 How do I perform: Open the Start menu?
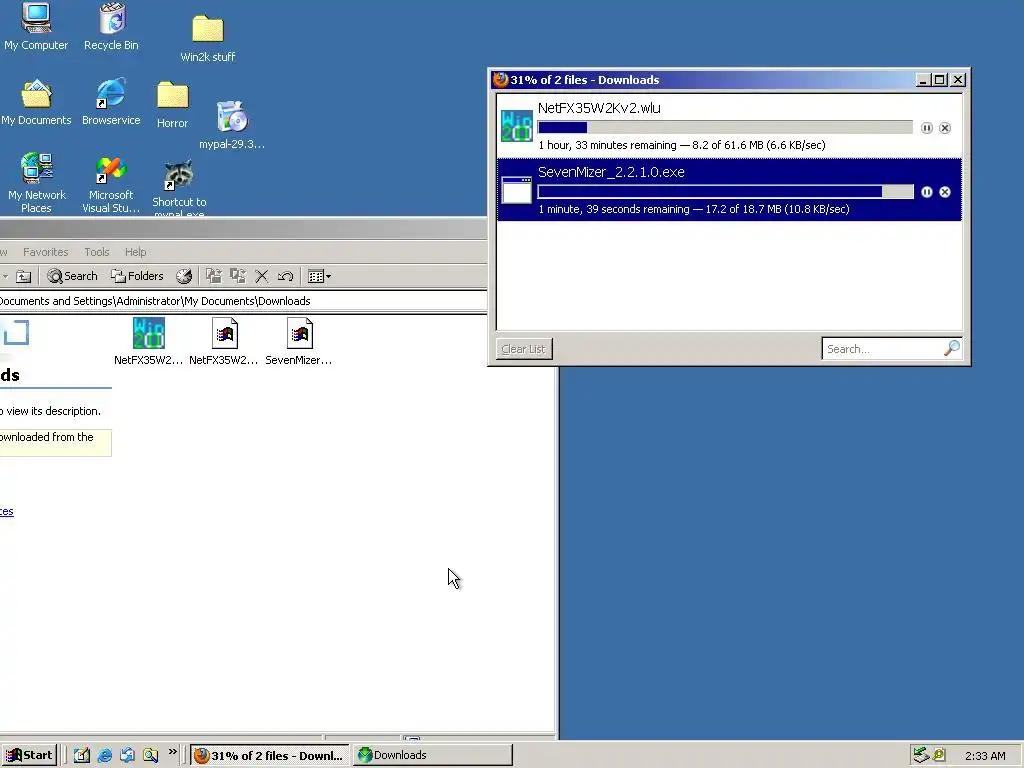point(29,755)
